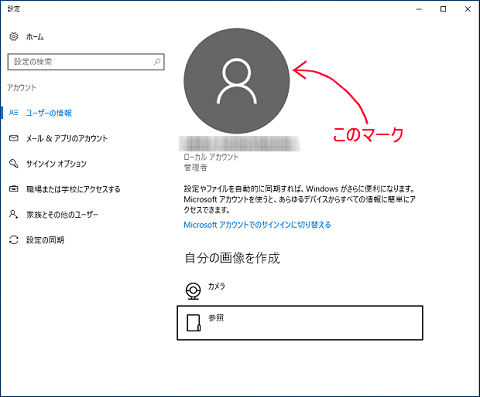The height and width of the screenshot is (397, 480).
Task: Minimize the settings window
Action: tap(419, 9)
